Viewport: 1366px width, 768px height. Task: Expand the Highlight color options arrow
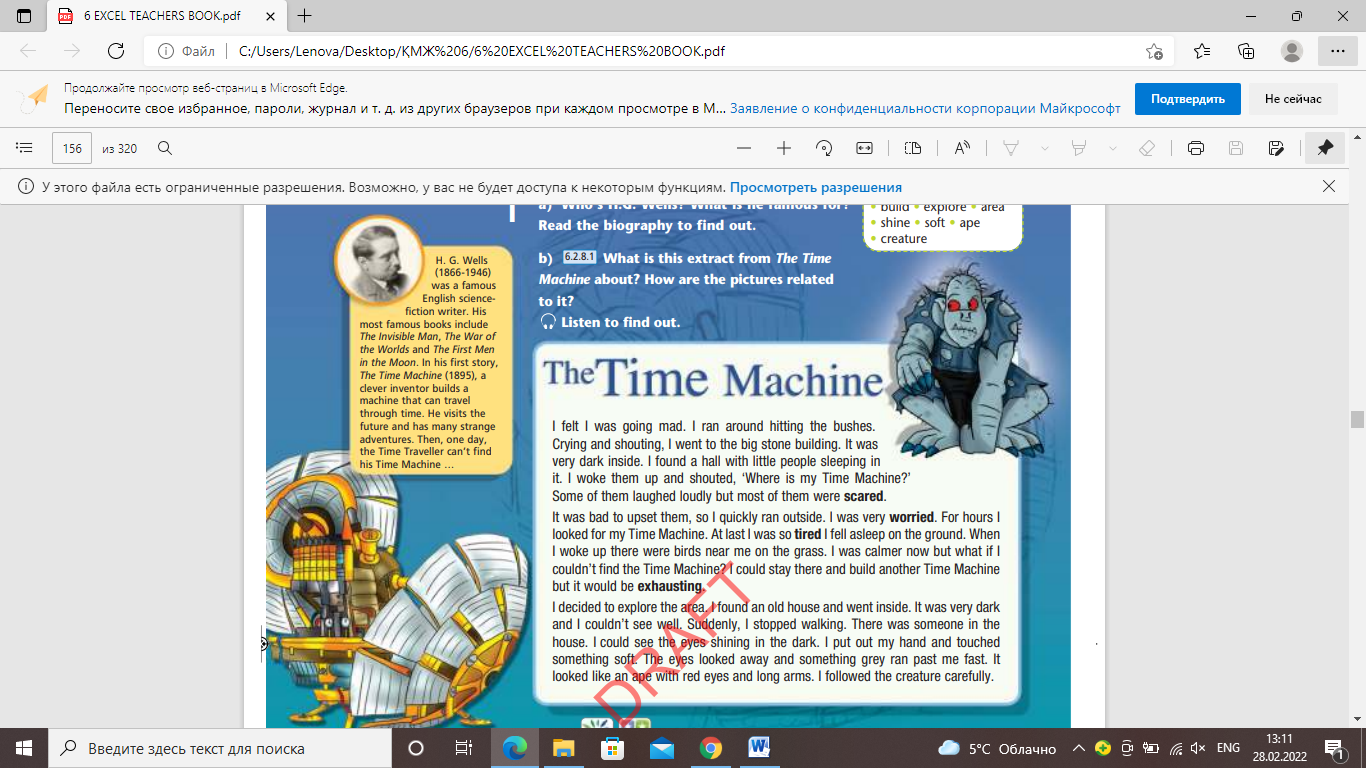click(x=1113, y=148)
